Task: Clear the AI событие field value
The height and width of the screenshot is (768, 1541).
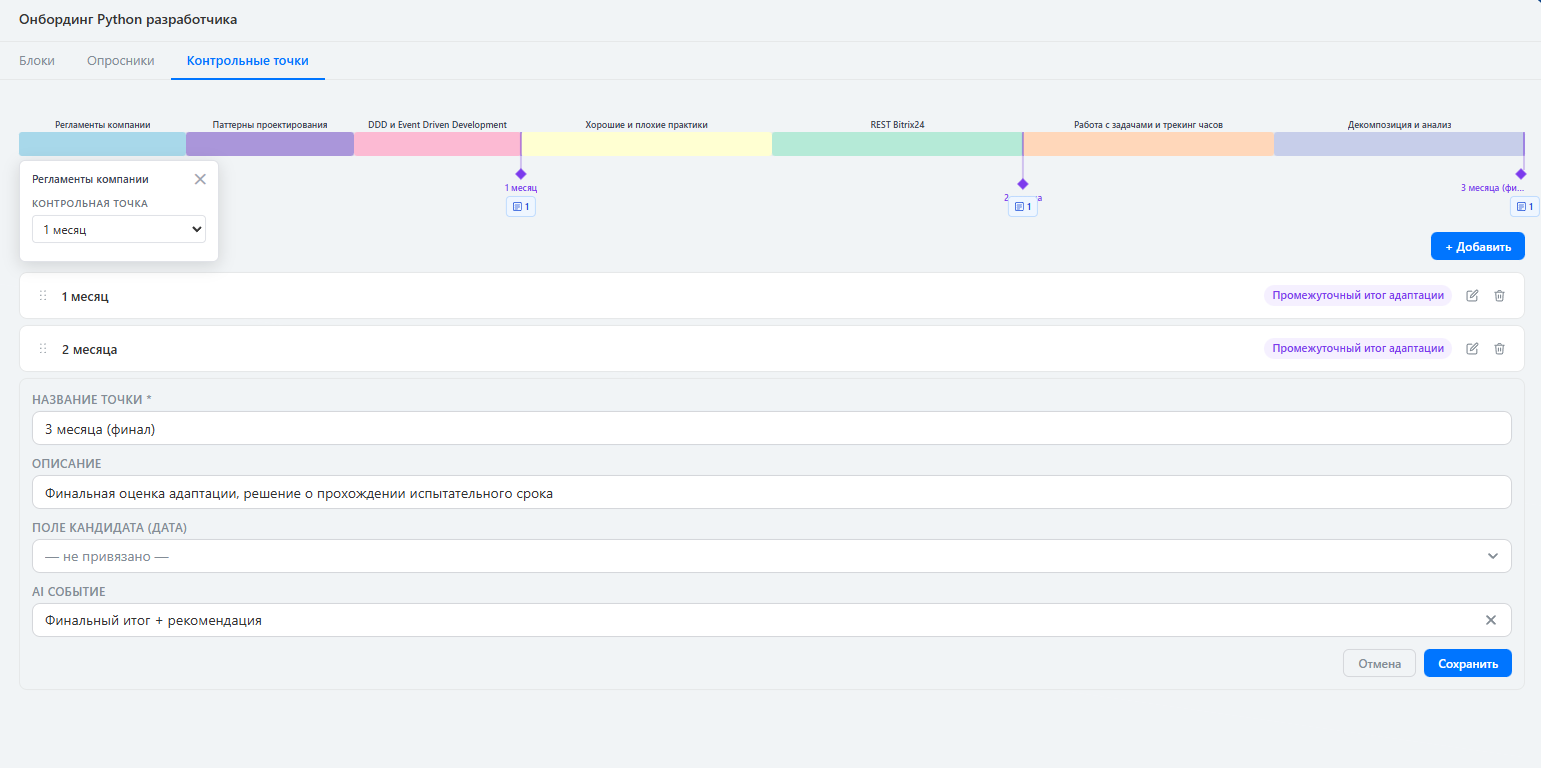Action: 1490,620
